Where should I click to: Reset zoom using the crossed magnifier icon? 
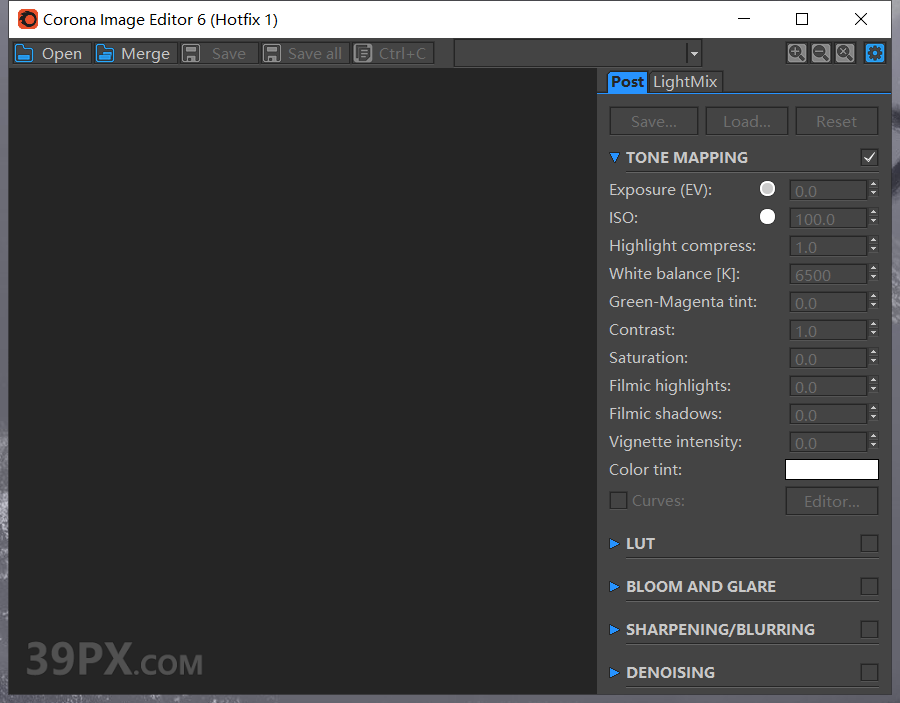point(846,52)
